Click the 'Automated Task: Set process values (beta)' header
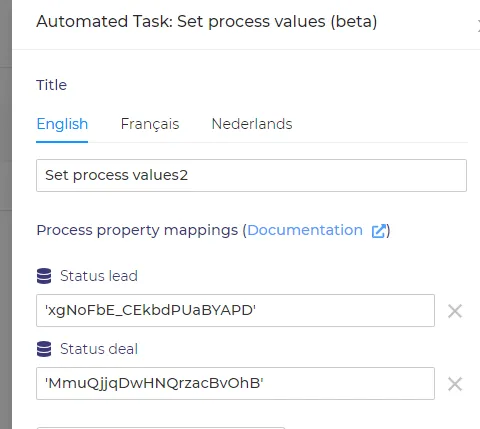480x429 pixels. click(207, 22)
